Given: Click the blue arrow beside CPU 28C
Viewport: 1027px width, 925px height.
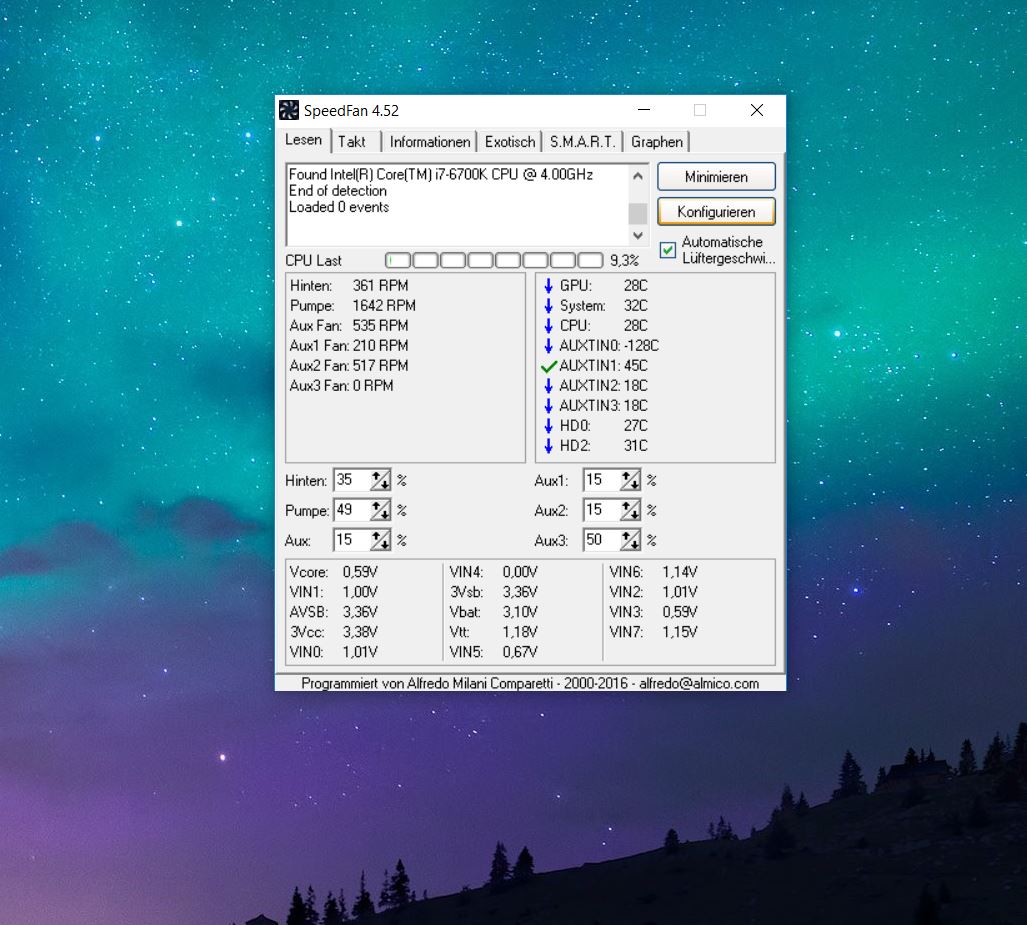Looking at the screenshot, I should [549, 326].
